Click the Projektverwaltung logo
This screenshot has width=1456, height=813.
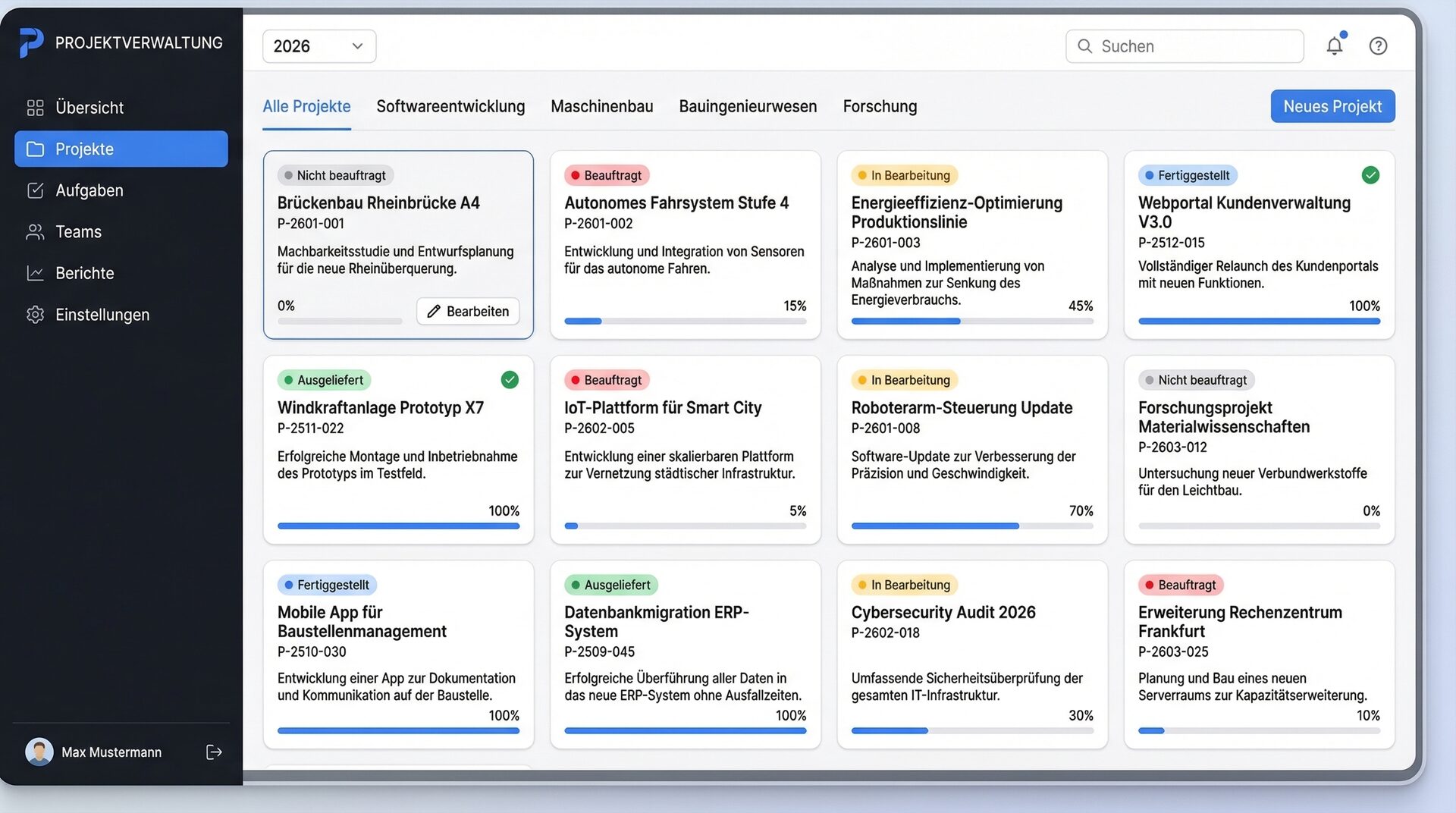[30, 42]
